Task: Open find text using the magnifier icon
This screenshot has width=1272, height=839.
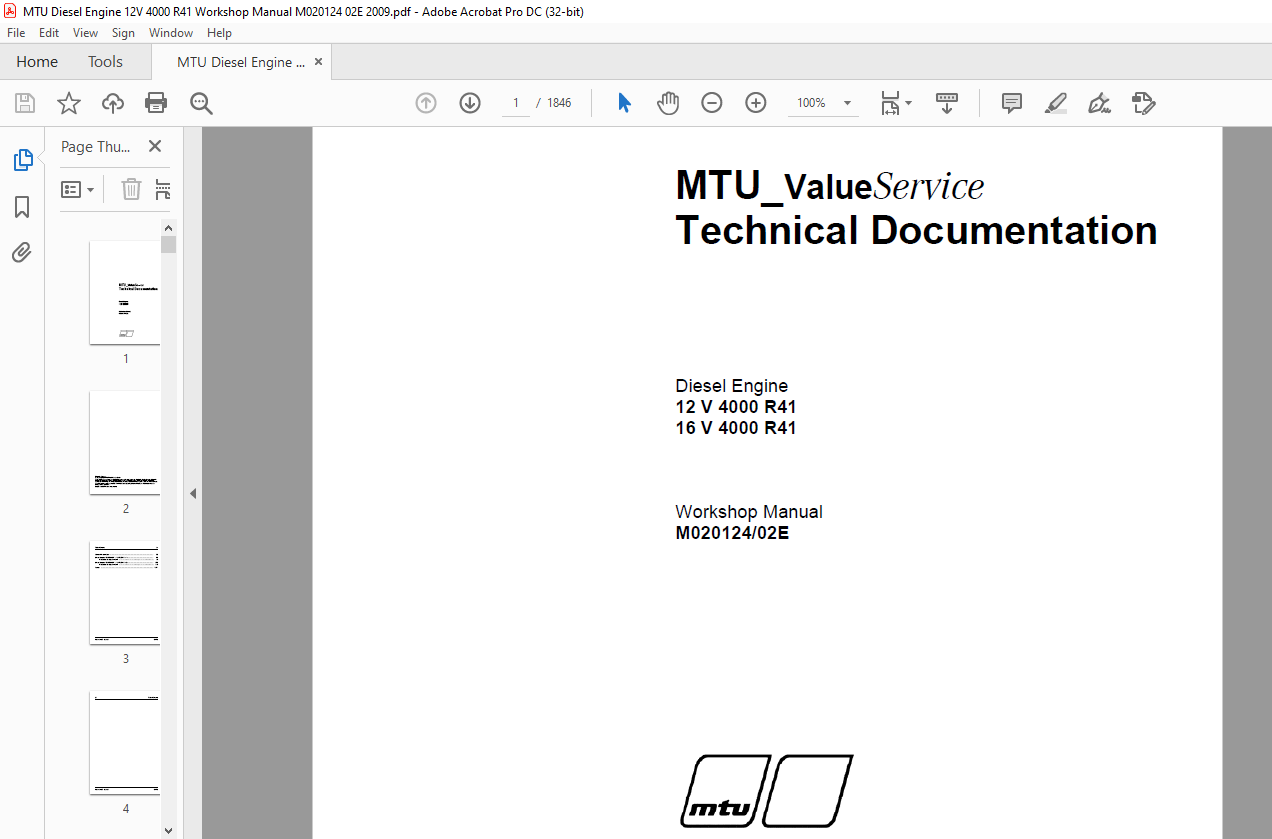Action: tap(202, 103)
